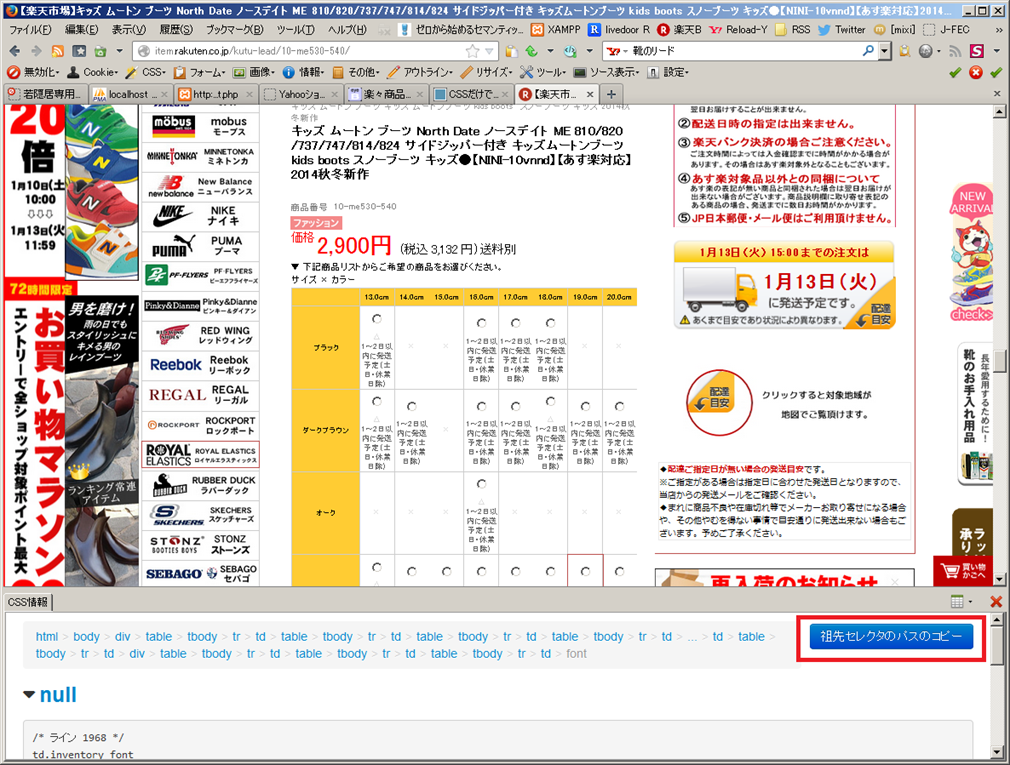Screen dimensions: 1010x765
Task: Open the search history dropdown arrow
Action: [x=885, y=51]
